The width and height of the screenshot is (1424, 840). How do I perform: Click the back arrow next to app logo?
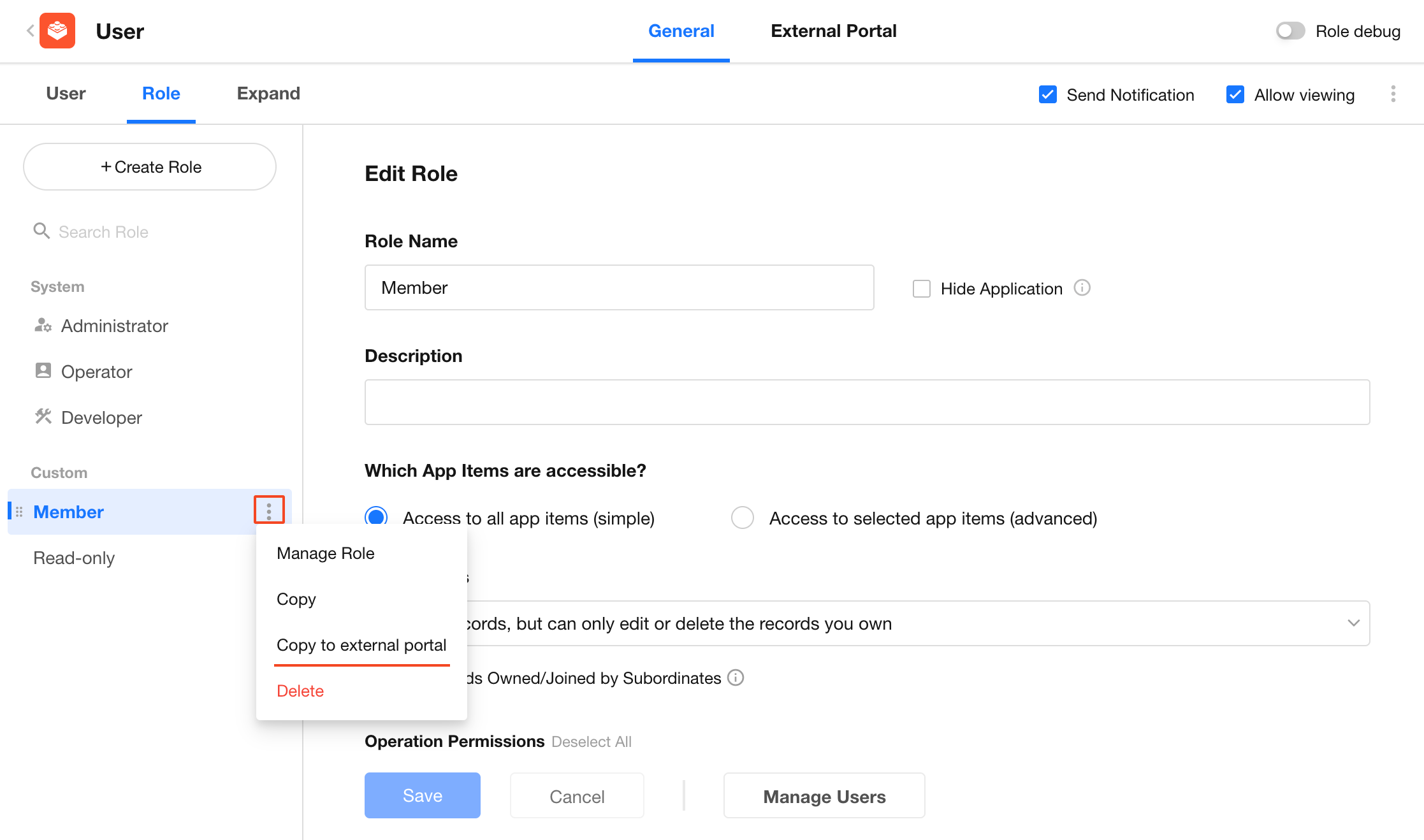pyautogui.click(x=30, y=31)
